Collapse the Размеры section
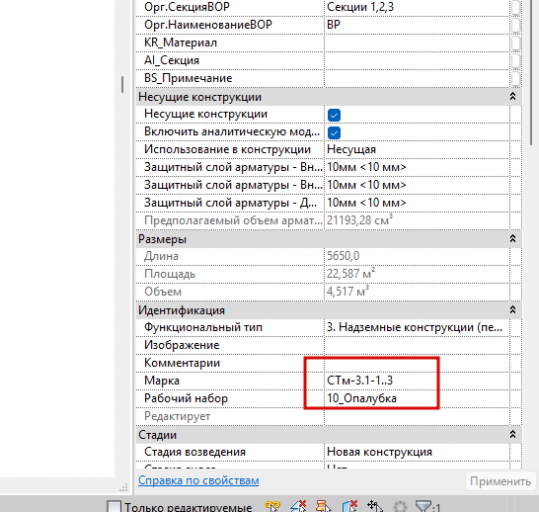 coord(513,239)
